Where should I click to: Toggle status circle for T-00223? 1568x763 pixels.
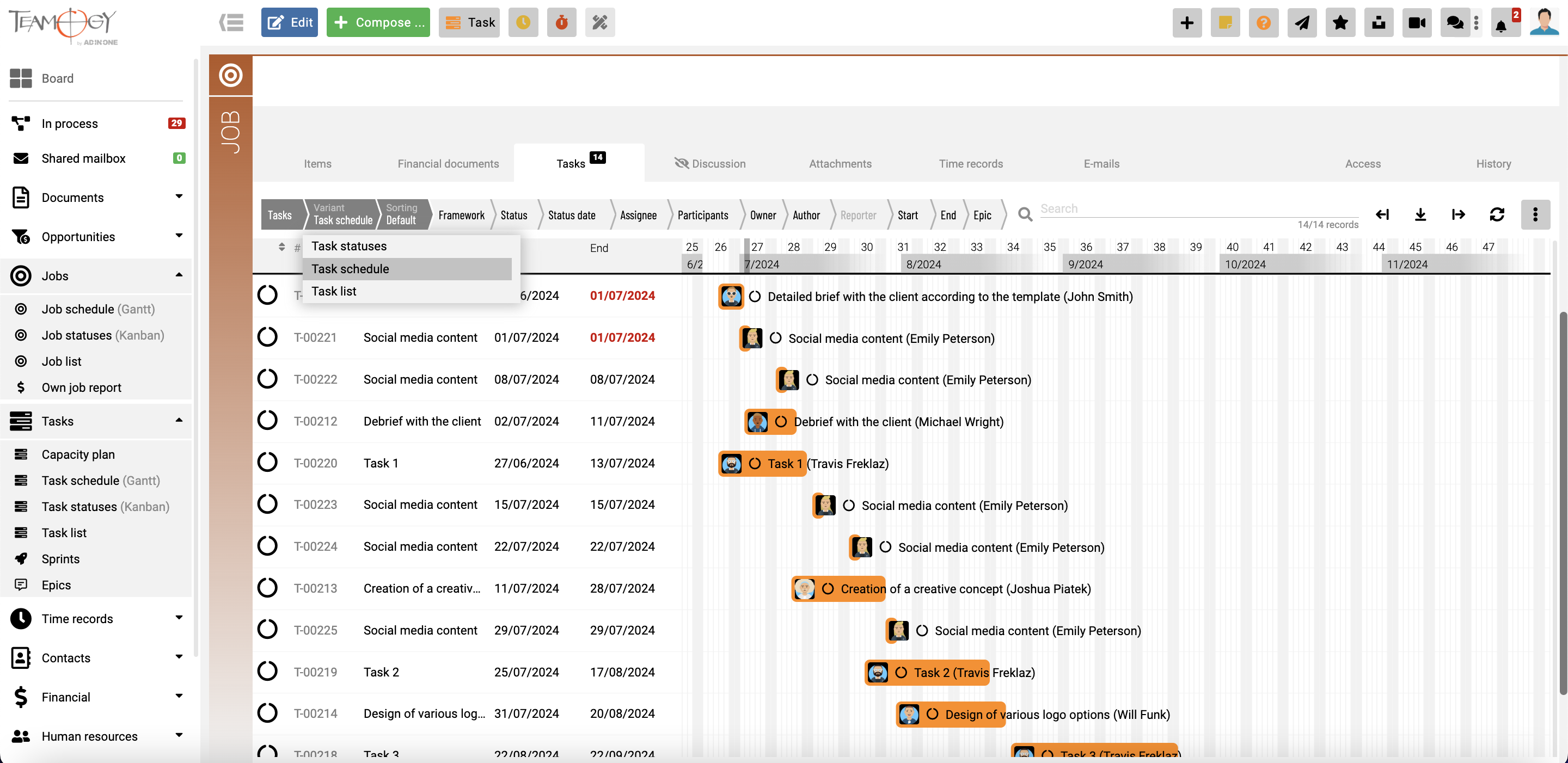pos(267,504)
